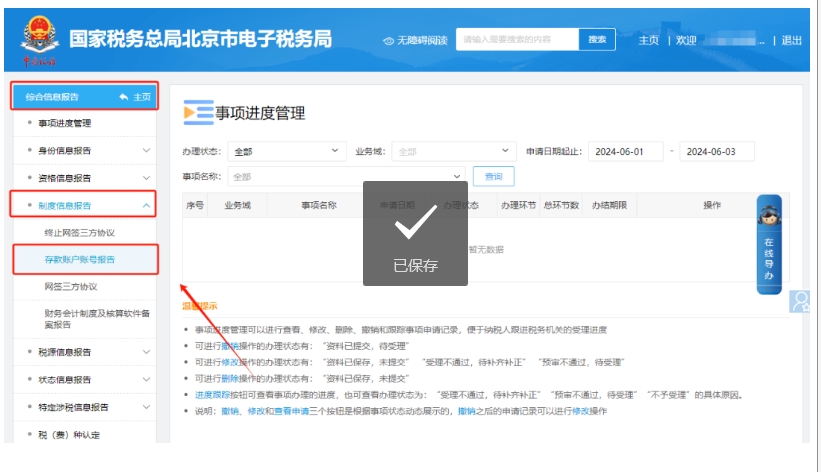Select 存款账户账号报告 in the sidebar

click(x=80, y=260)
